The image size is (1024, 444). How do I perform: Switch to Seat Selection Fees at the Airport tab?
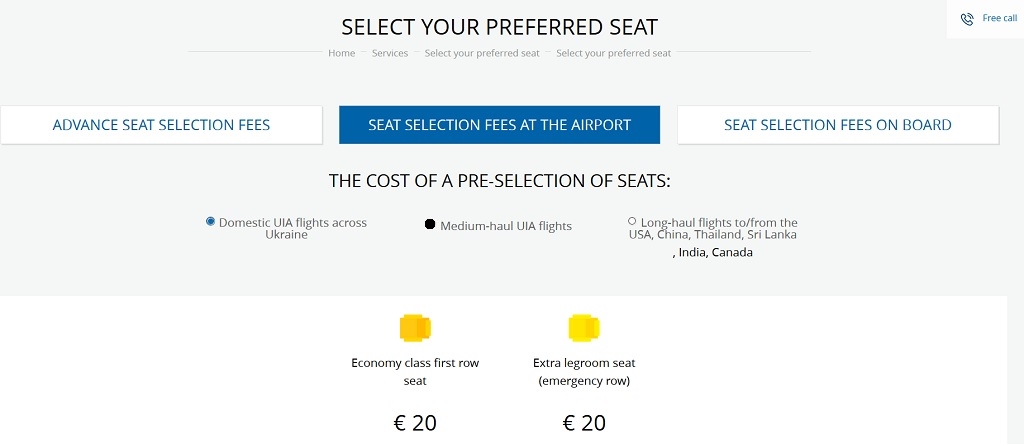tap(500, 125)
